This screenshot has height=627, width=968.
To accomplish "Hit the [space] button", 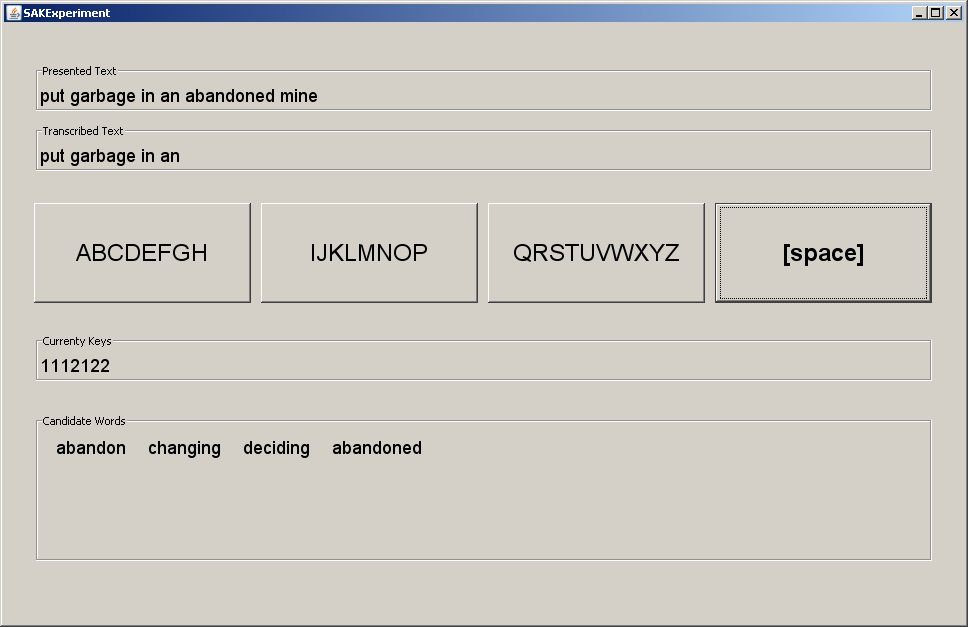I will [823, 253].
